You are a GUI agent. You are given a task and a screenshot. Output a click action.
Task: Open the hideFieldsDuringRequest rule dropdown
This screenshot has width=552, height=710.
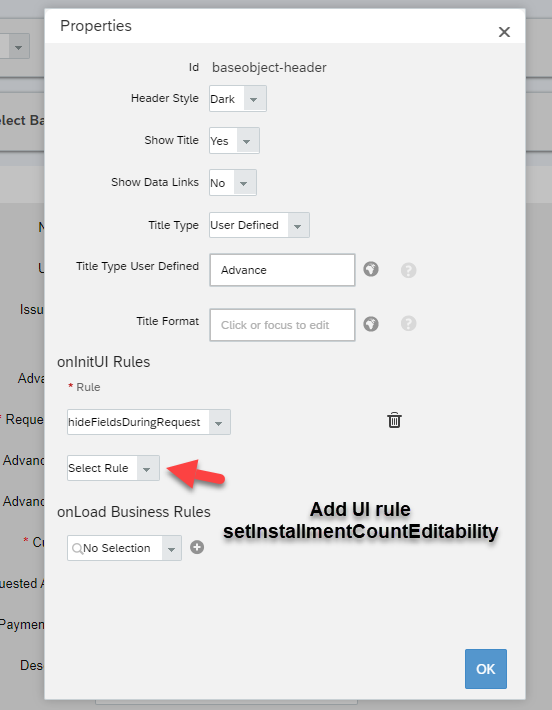[149, 422]
